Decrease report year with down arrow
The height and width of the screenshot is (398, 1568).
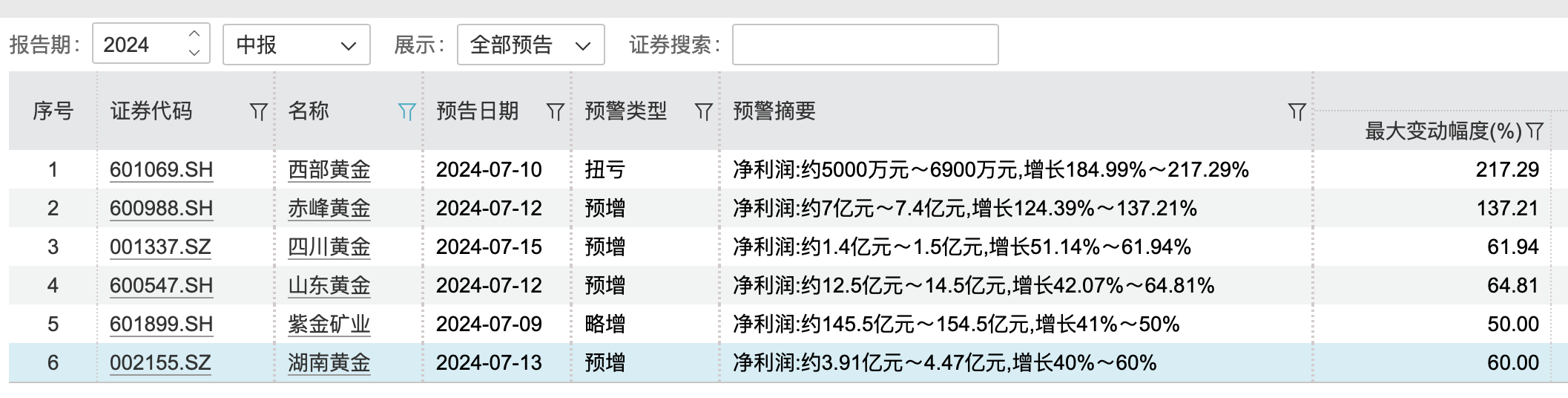(x=194, y=53)
